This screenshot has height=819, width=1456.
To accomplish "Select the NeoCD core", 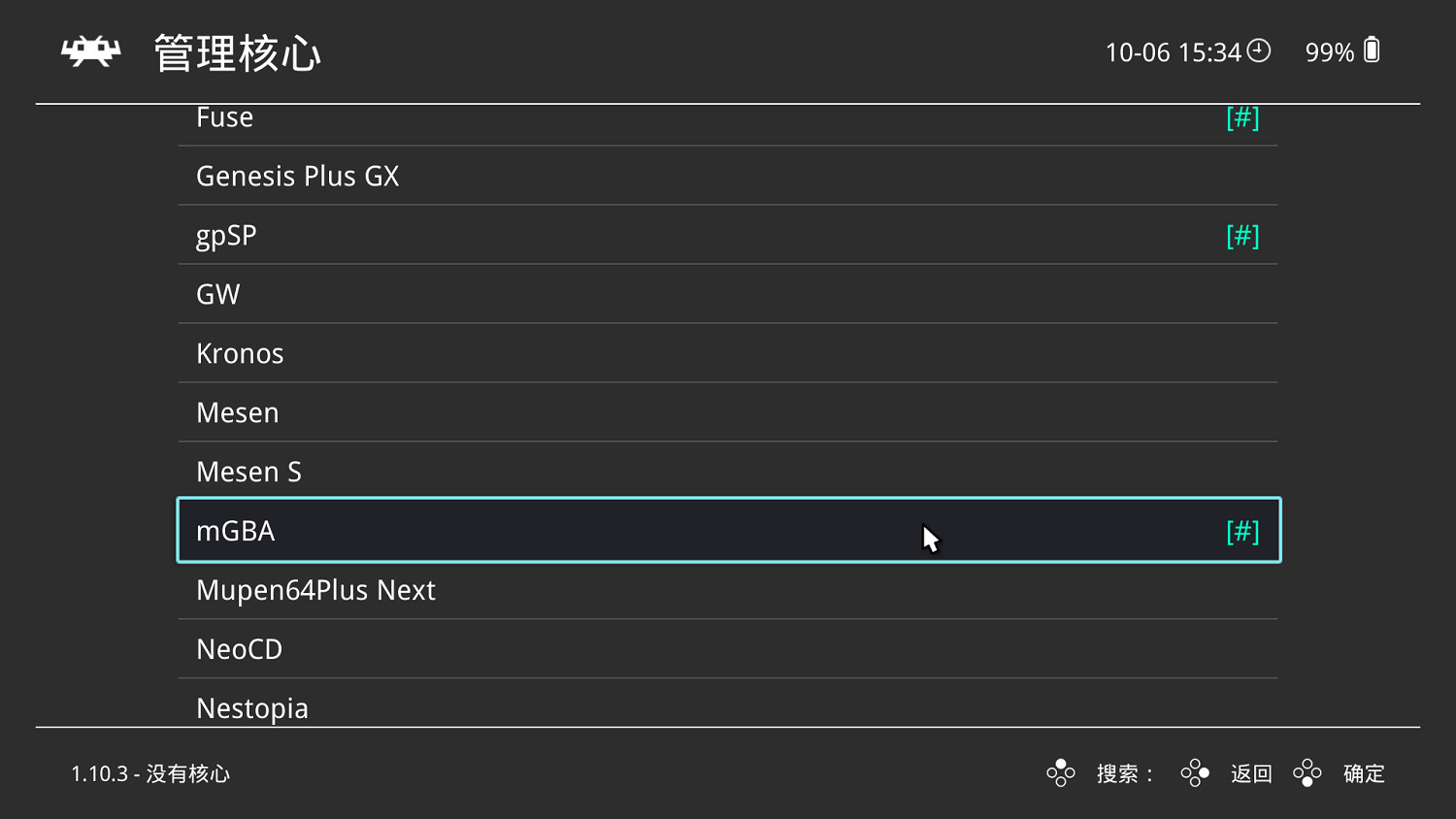I will [239, 650].
